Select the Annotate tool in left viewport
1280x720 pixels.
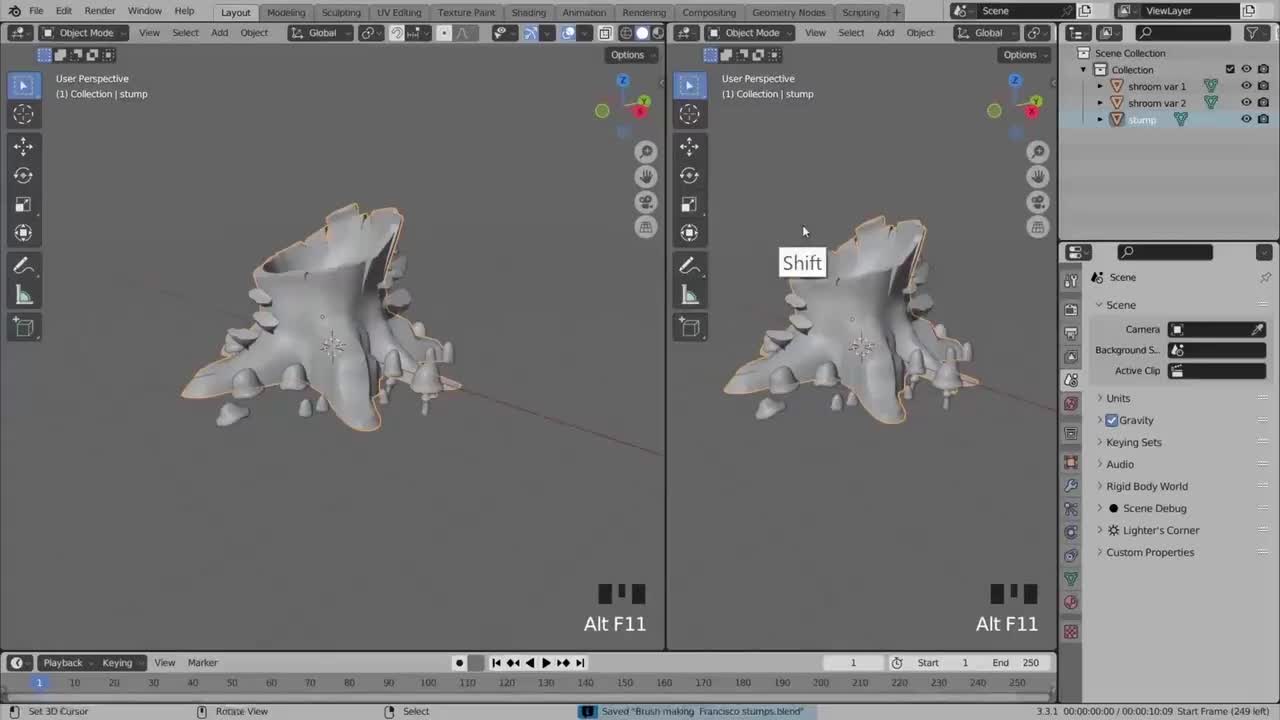click(23, 266)
